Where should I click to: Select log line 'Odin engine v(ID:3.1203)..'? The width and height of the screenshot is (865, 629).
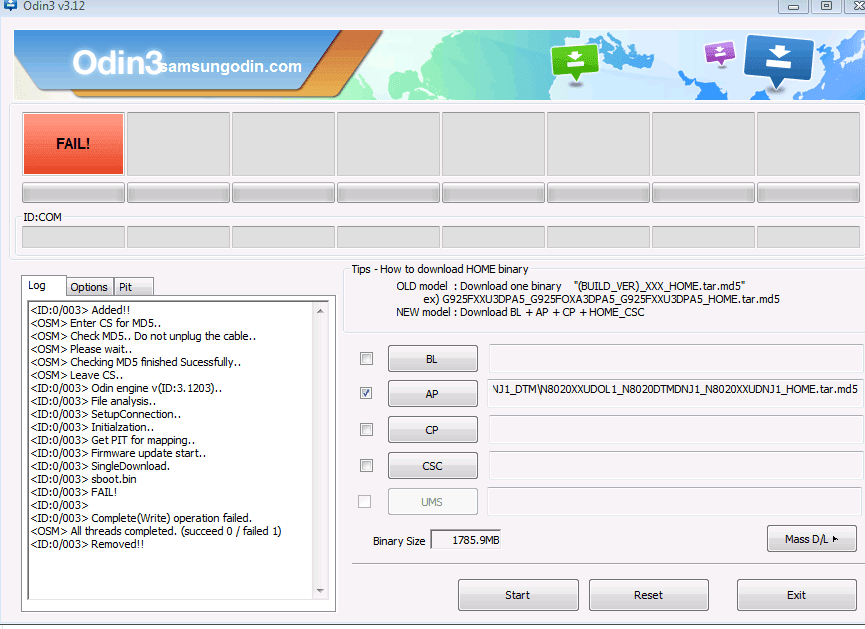coord(126,388)
